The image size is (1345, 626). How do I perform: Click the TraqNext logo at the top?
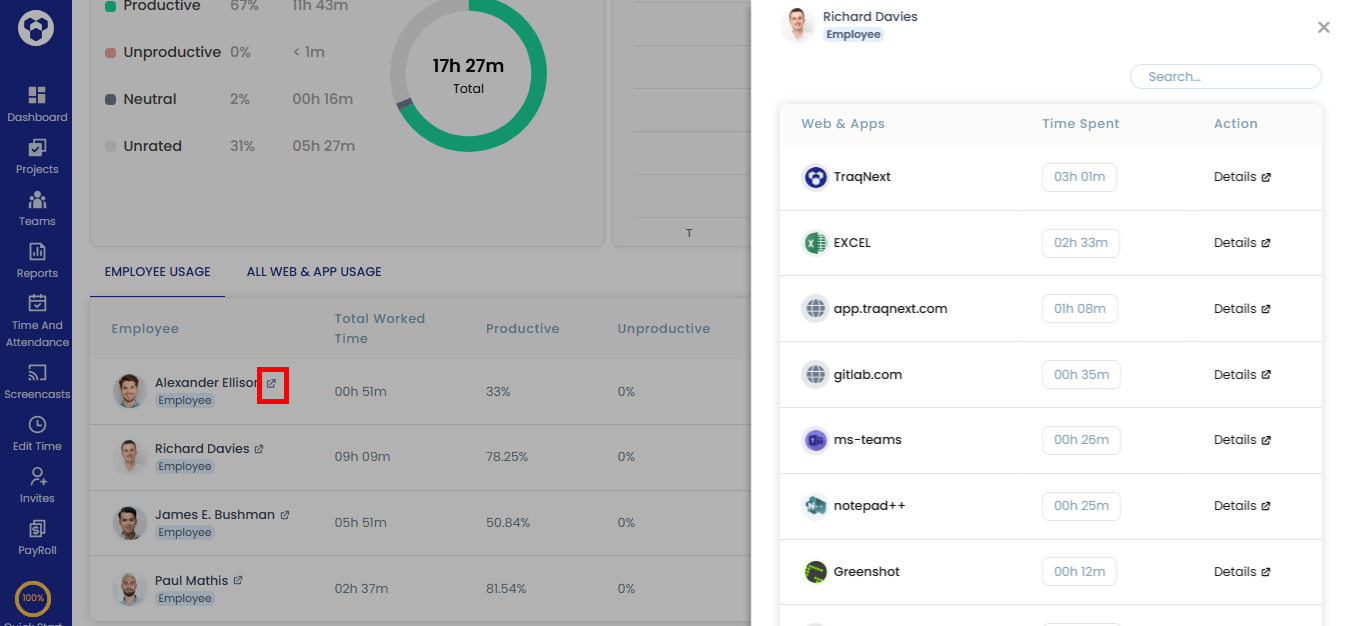pyautogui.click(x=36, y=28)
